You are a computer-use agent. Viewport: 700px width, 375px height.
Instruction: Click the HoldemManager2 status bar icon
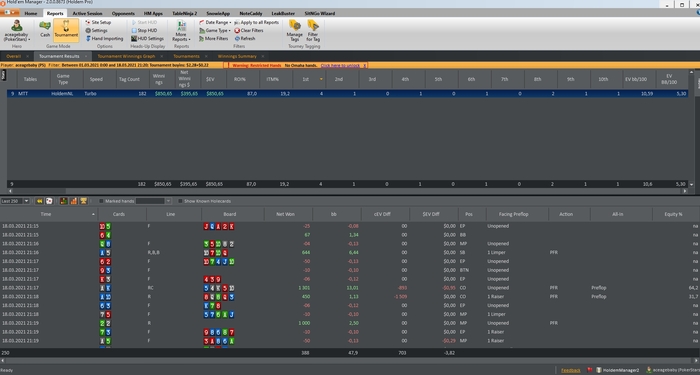point(600,370)
